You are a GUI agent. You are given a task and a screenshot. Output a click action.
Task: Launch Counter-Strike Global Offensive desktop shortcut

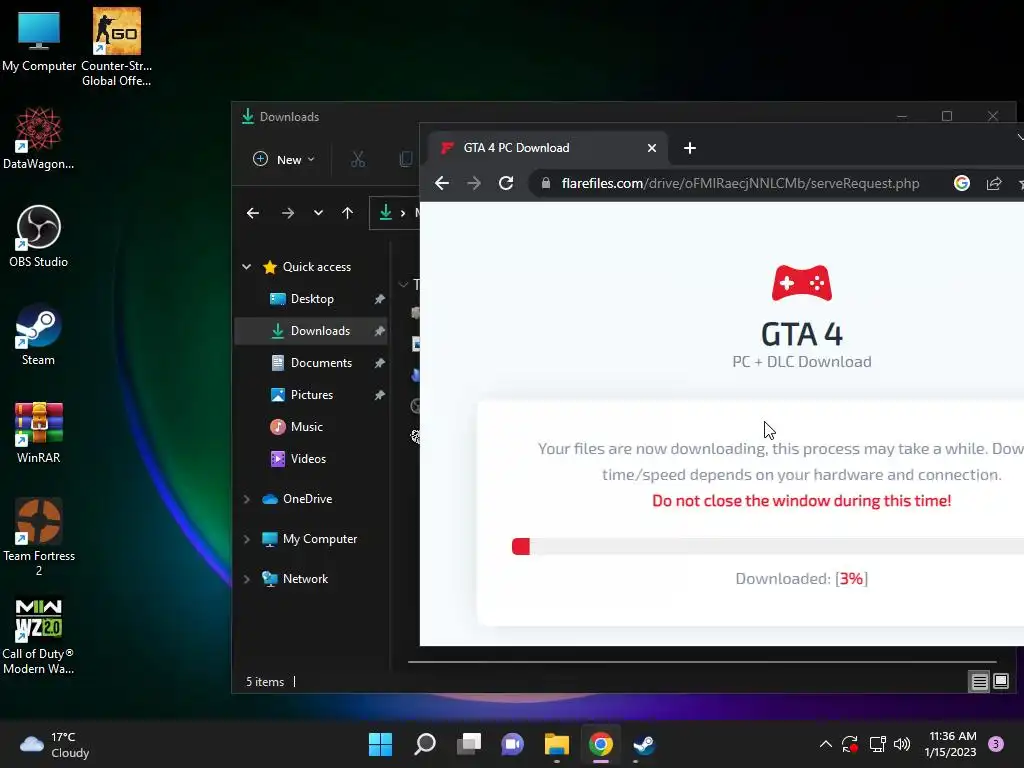[x=116, y=46]
